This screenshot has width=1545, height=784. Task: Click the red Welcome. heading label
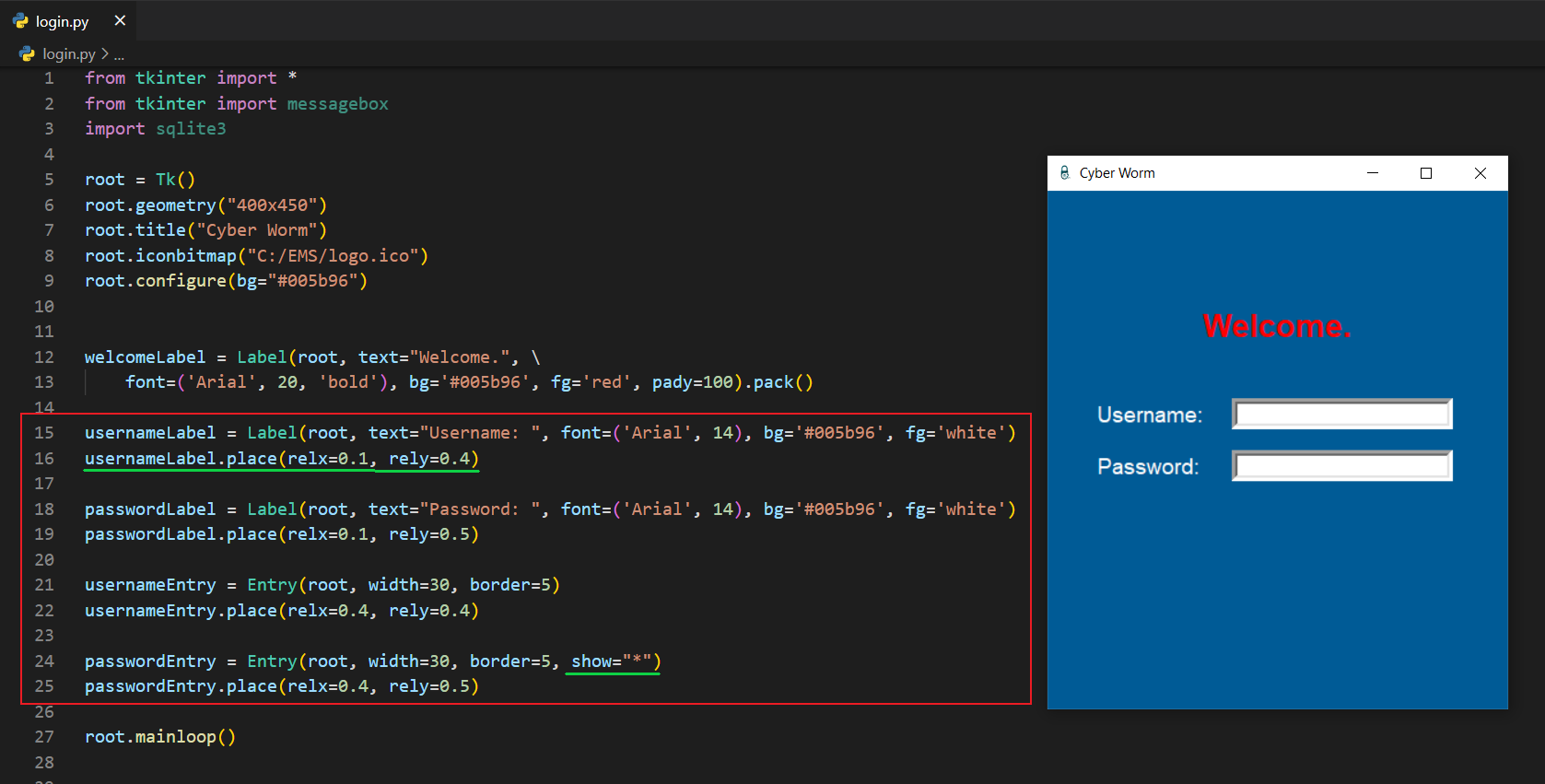pos(1277,326)
